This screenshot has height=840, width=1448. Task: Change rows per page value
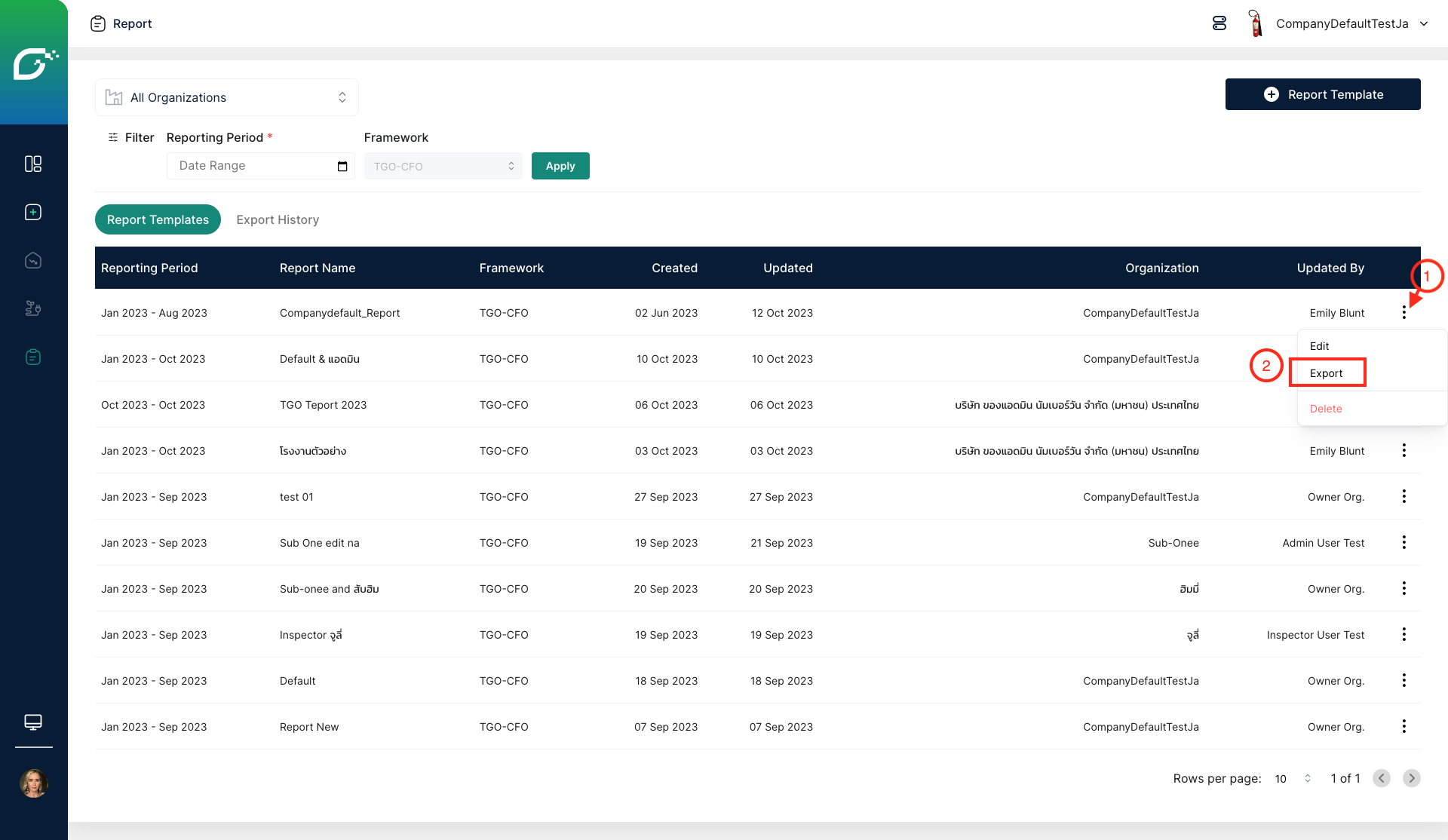tap(1293, 778)
